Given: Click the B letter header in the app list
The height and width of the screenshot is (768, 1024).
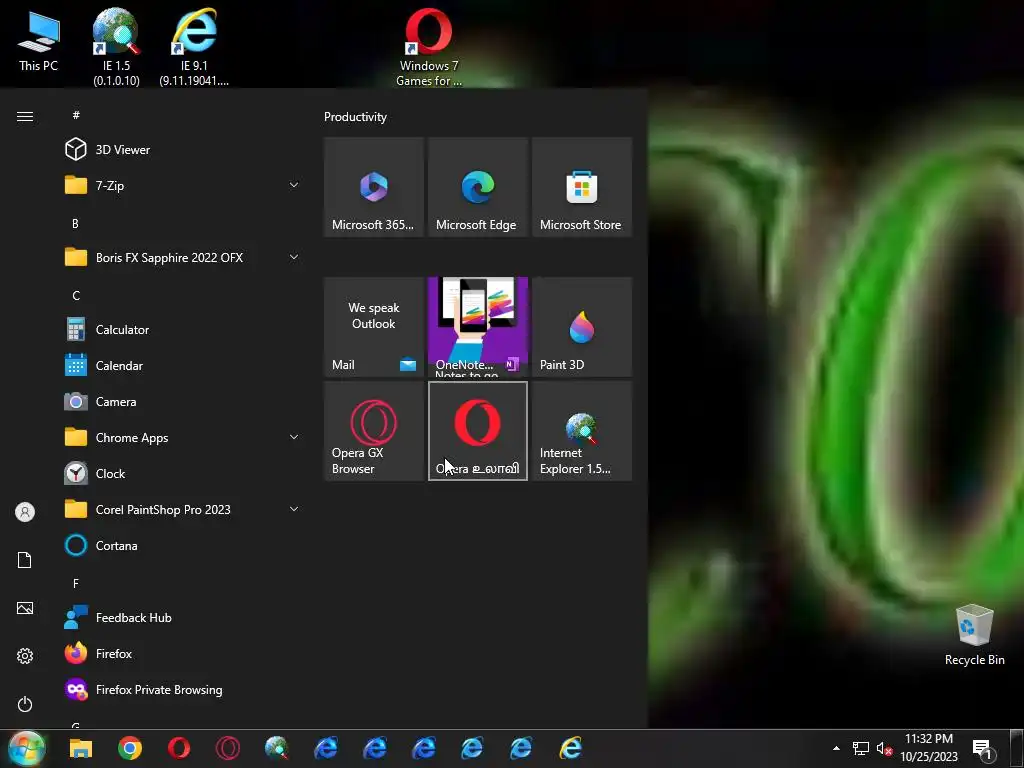Looking at the screenshot, I should pos(75,223).
